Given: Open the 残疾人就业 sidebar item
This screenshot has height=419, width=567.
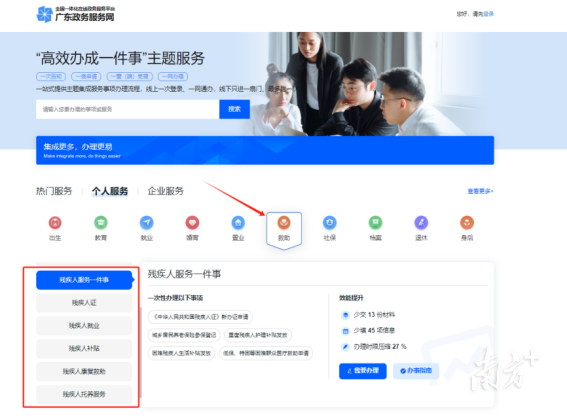Looking at the screenshot, I should [x=84, y=325].
